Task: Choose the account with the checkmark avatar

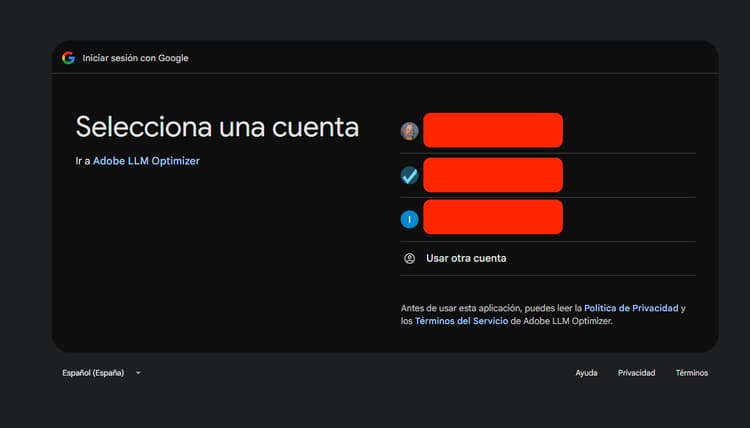Action: [548, 175]
